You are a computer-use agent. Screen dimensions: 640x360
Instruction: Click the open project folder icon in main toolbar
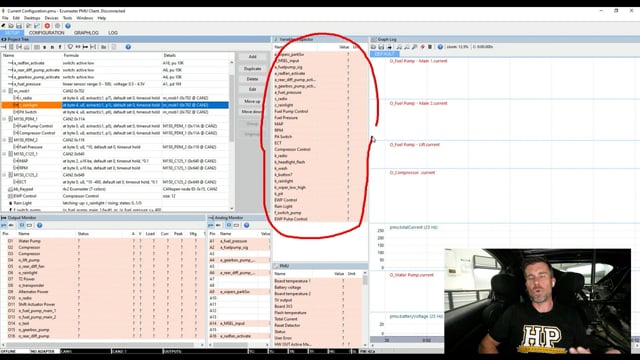tap(11, 26)
